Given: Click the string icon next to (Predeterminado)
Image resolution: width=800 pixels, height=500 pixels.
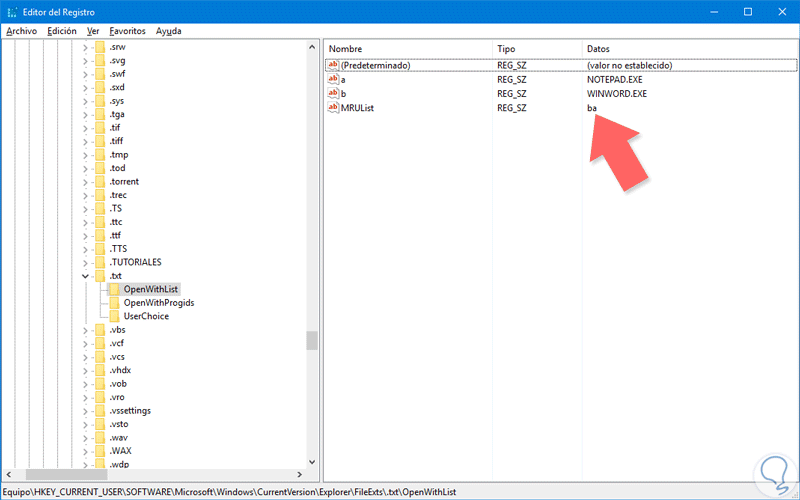Looking at the screenshot, I should tap(333, 65).
